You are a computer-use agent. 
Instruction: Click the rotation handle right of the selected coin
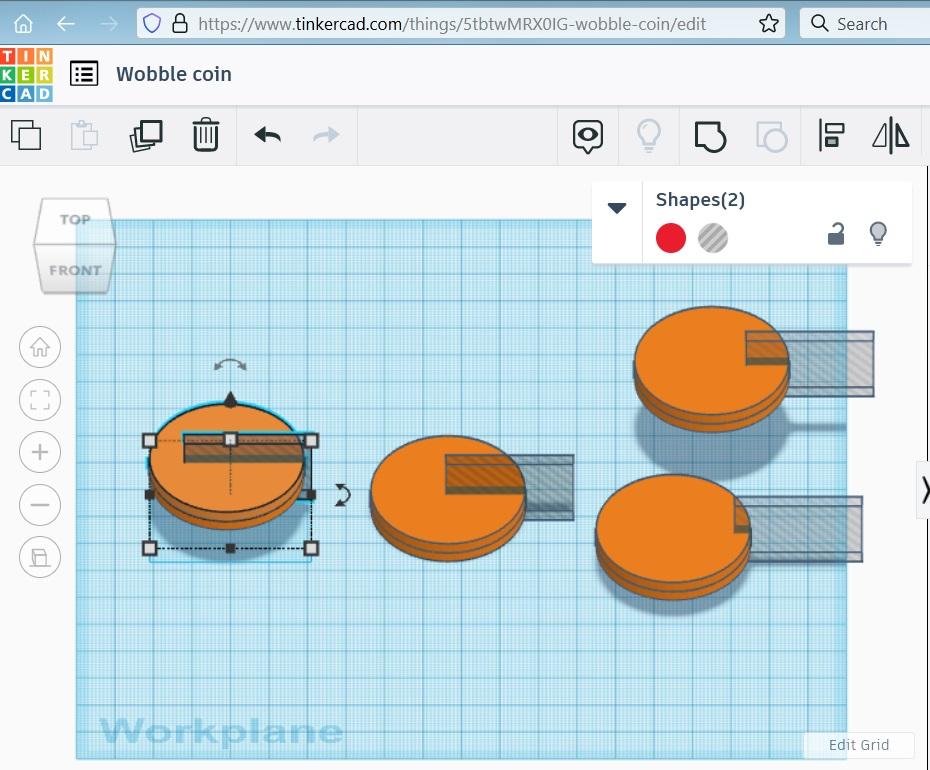(x=342, y=495)
